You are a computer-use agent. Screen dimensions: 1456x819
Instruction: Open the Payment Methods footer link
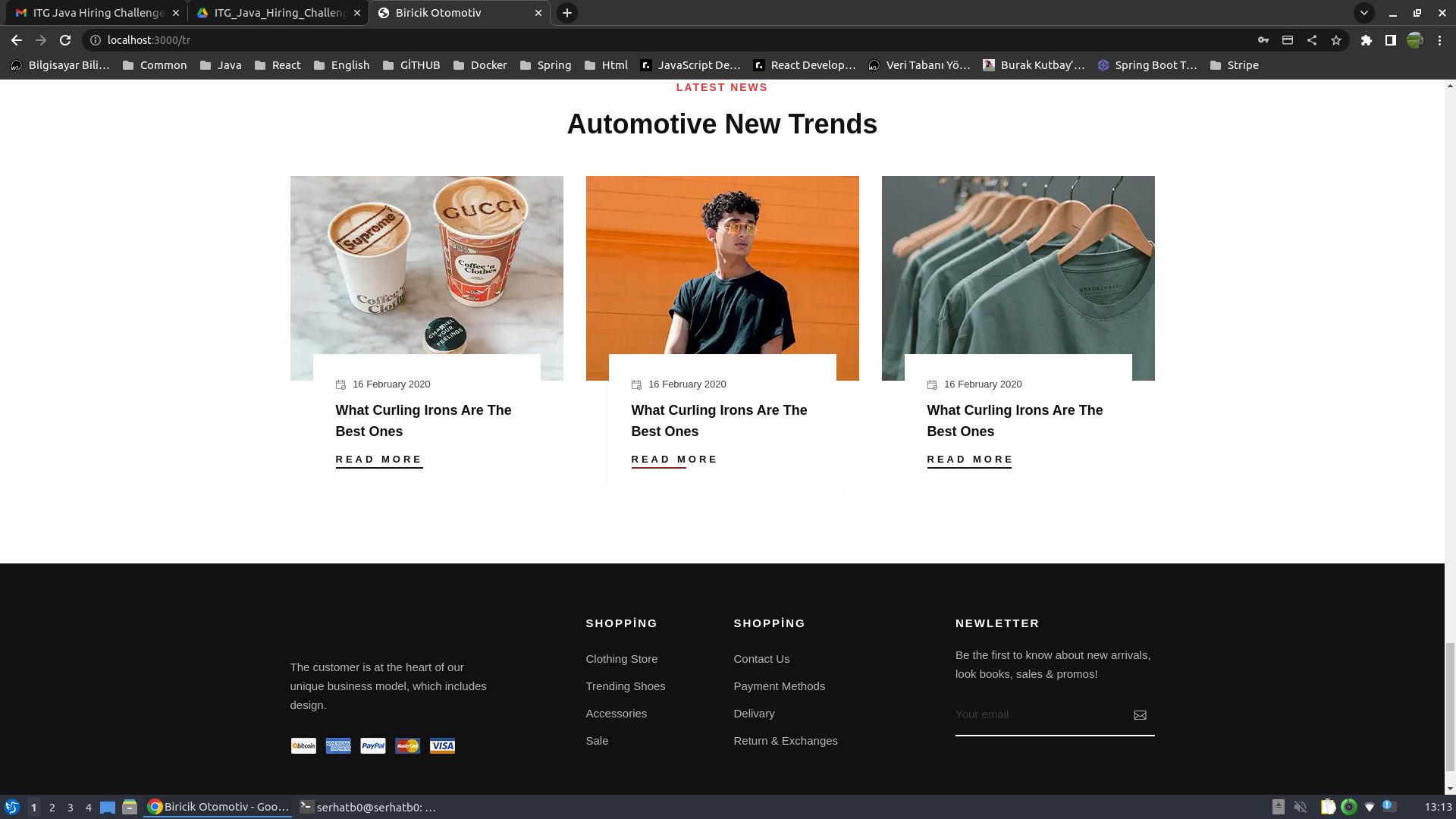coord(779,686)
